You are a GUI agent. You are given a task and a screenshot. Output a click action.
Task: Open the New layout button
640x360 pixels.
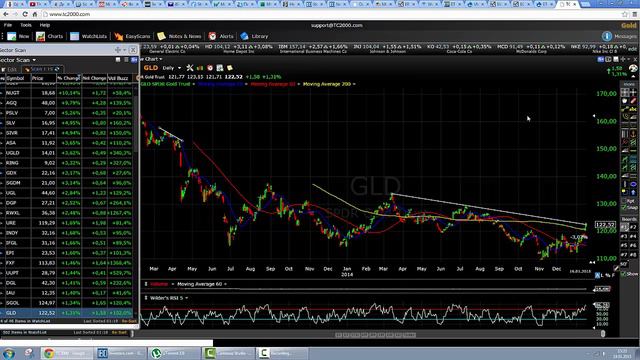(x=18, y=36)
